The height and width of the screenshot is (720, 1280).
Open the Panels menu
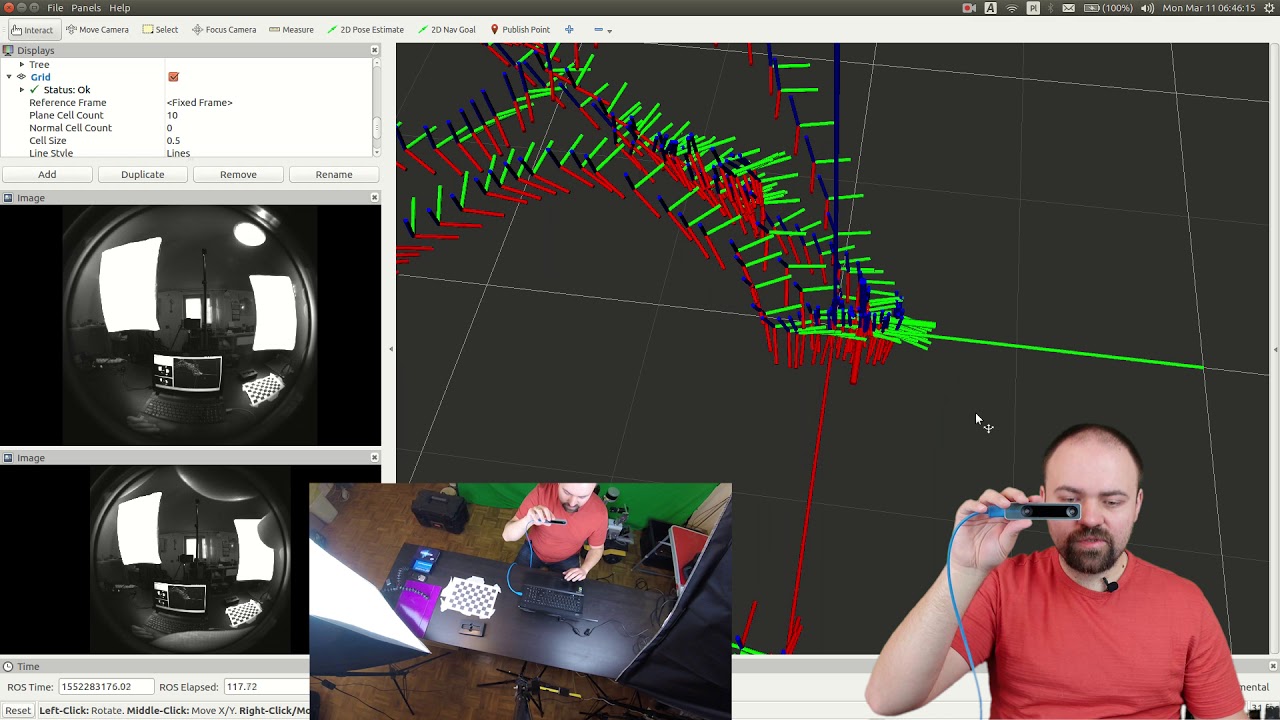tap(86, 8)
